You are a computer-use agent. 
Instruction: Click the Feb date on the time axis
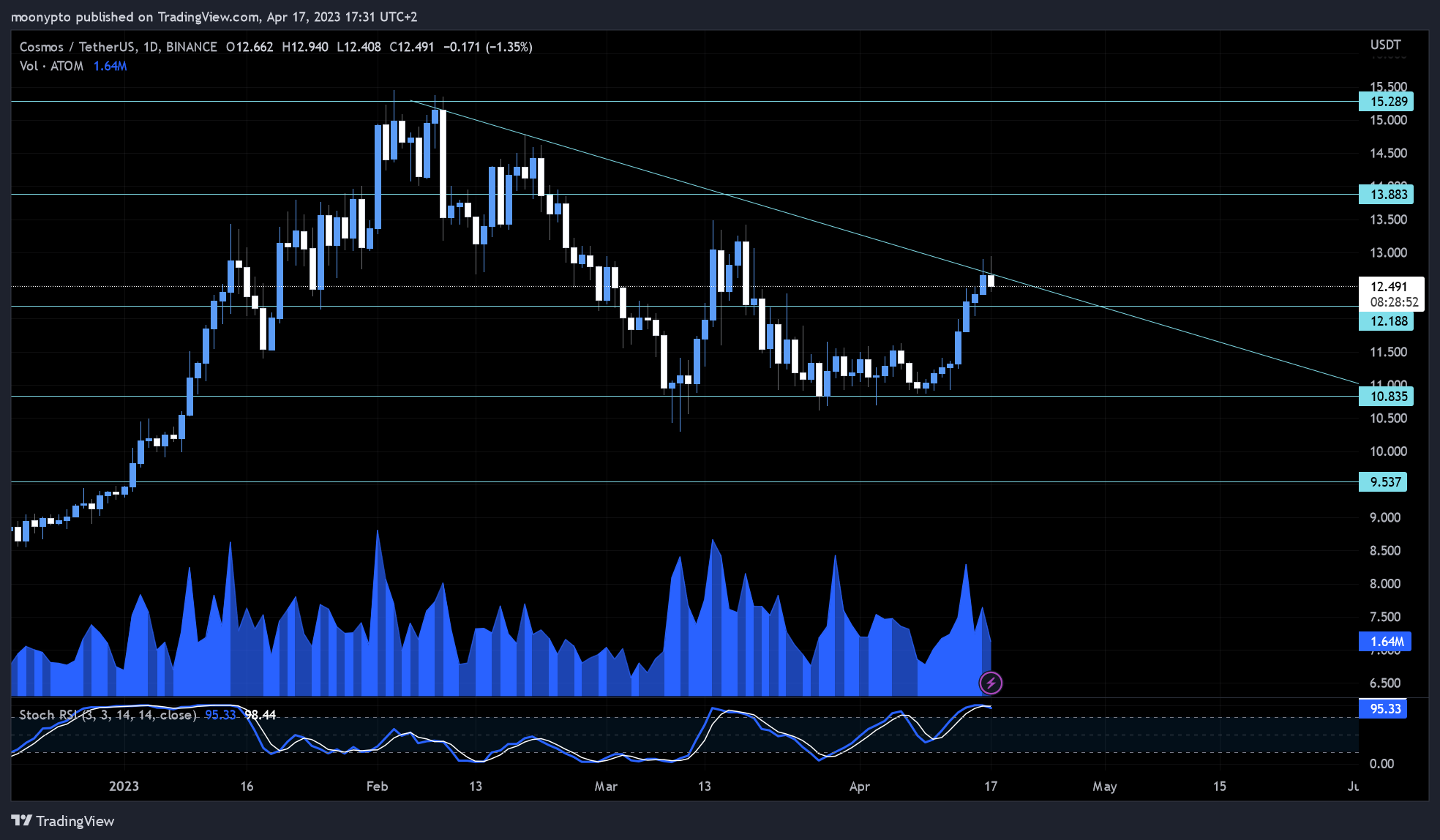[x=377, y=787]
